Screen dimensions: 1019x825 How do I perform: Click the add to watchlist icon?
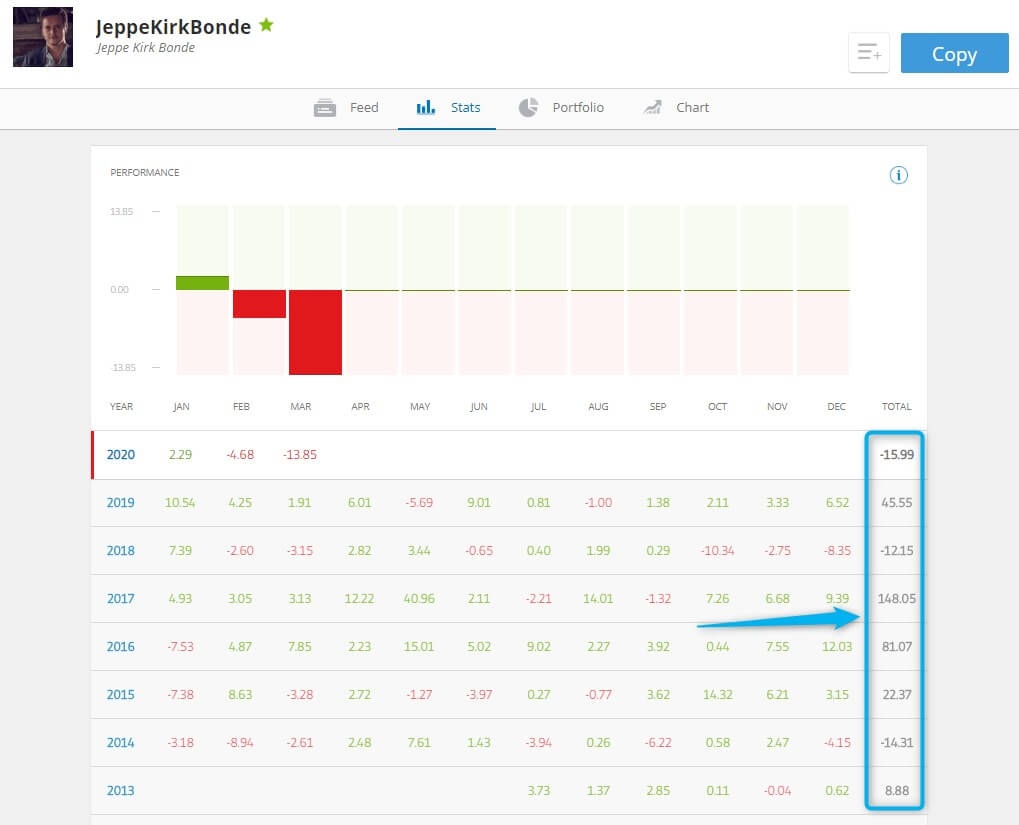click(x=868, y=53)
